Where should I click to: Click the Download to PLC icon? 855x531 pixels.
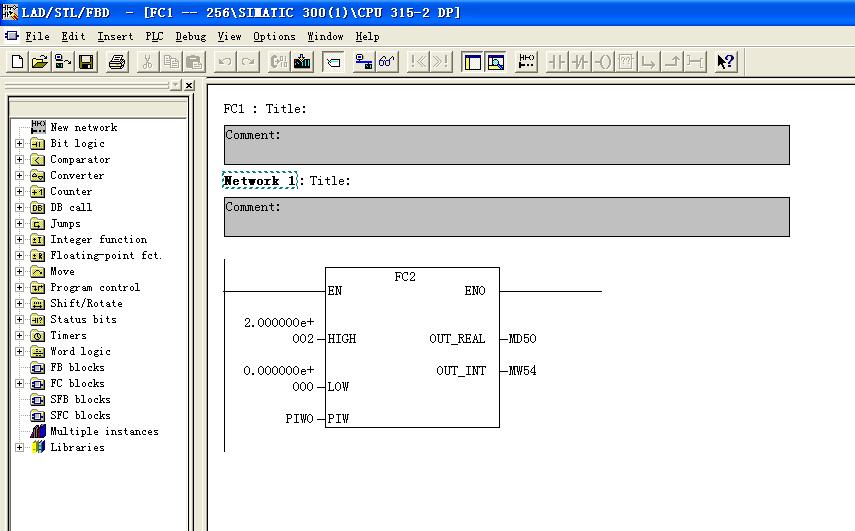302,62
